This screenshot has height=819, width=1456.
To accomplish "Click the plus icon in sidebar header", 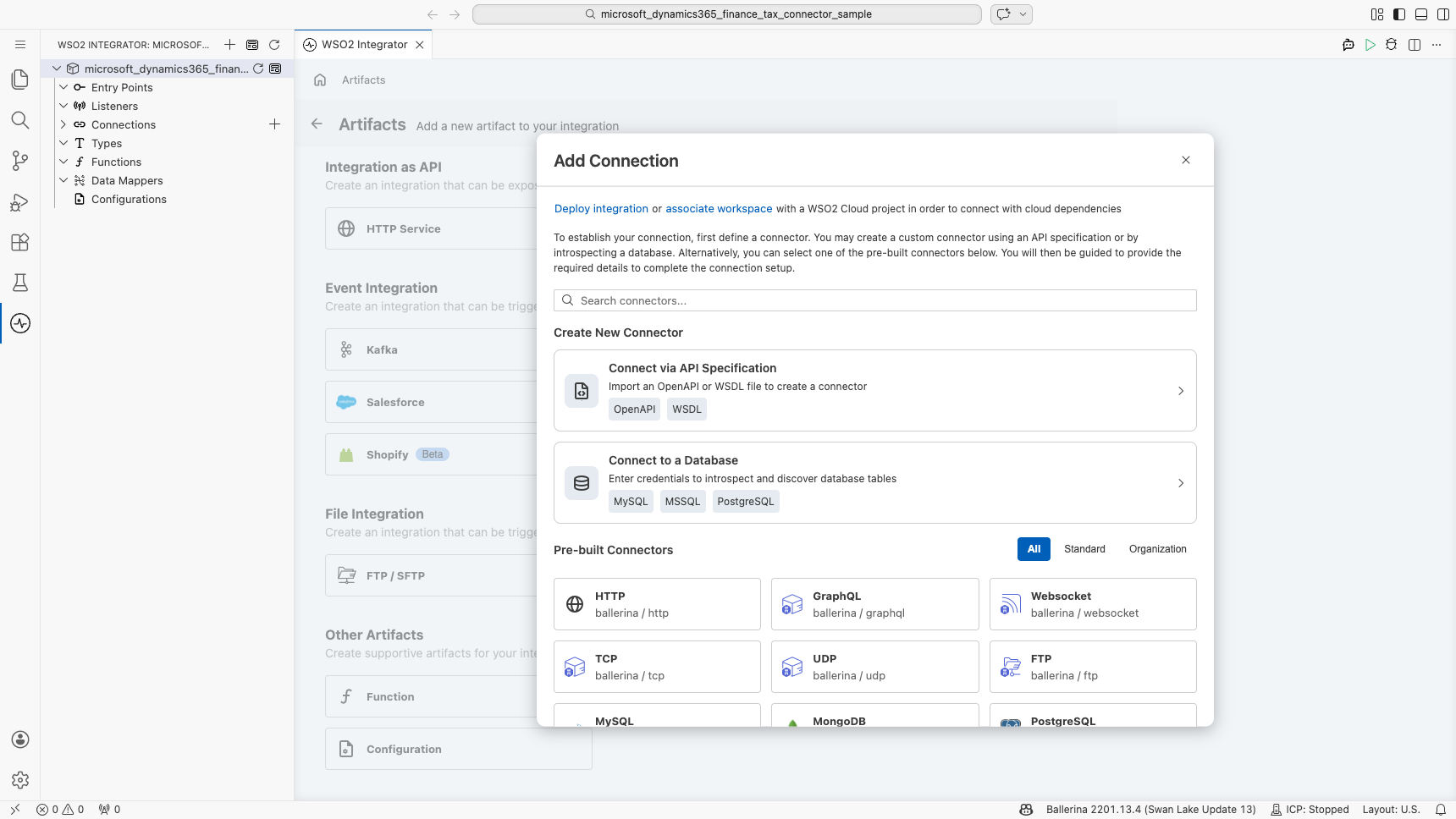I will pos(230,45).
